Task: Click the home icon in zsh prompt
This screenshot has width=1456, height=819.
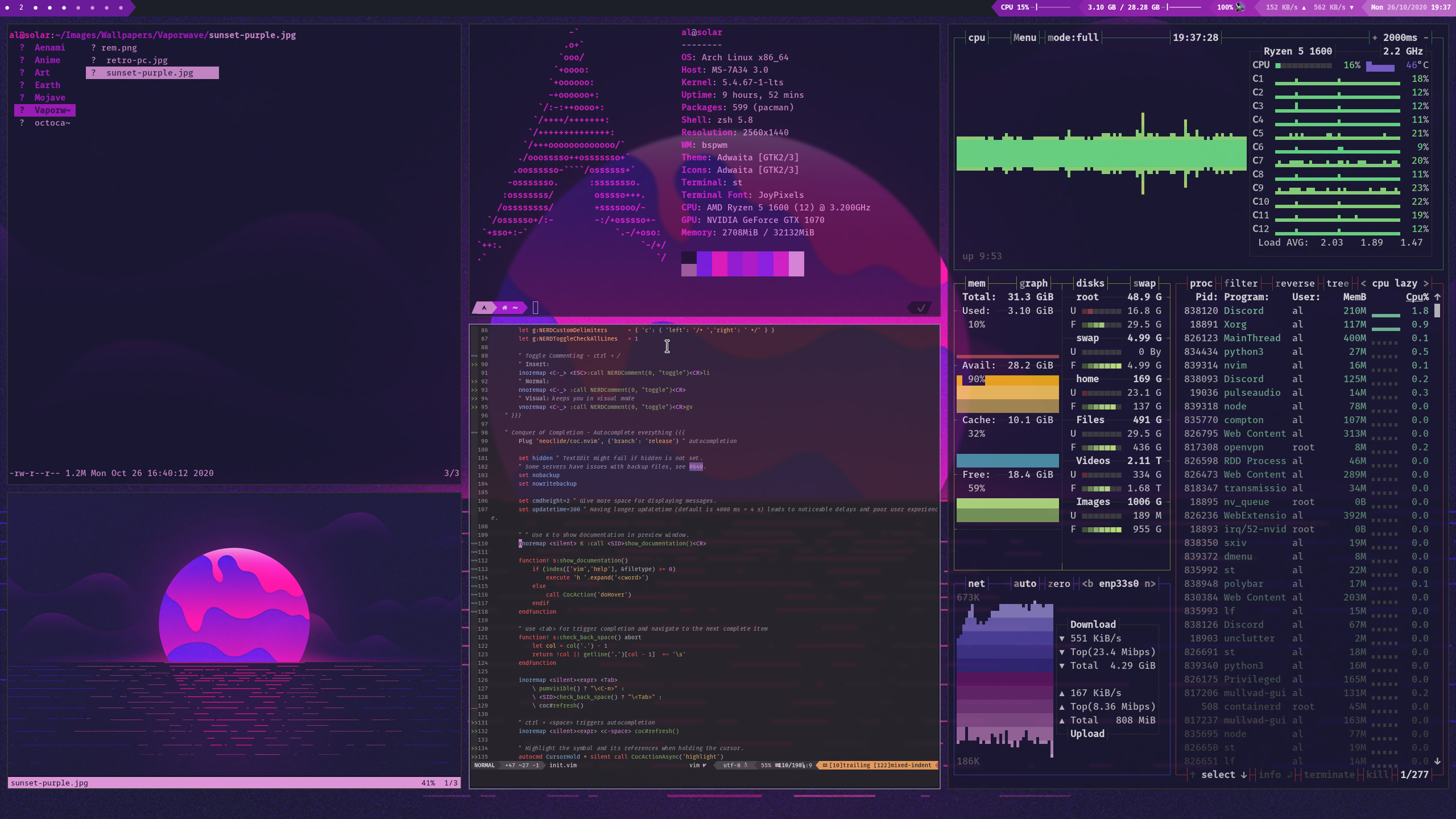Action: (504, 308)
